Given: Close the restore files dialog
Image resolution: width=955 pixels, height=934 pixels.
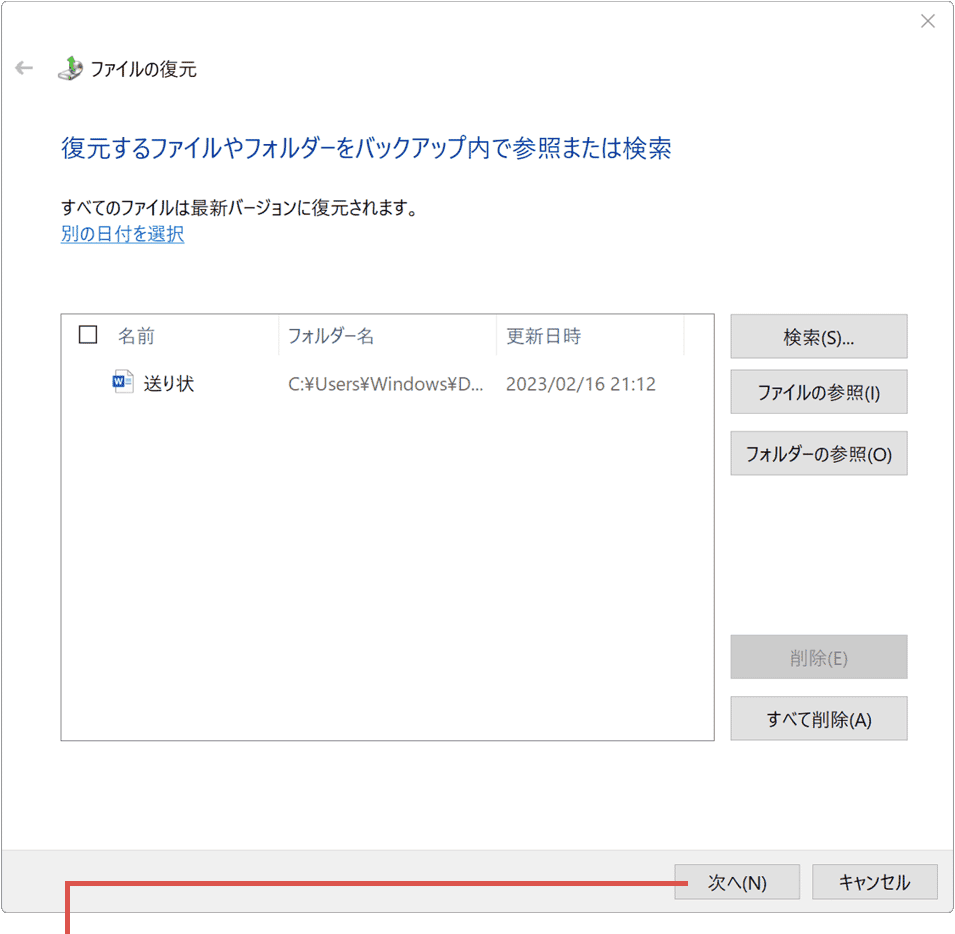Looking at the screenshot, I should [927, 20].
